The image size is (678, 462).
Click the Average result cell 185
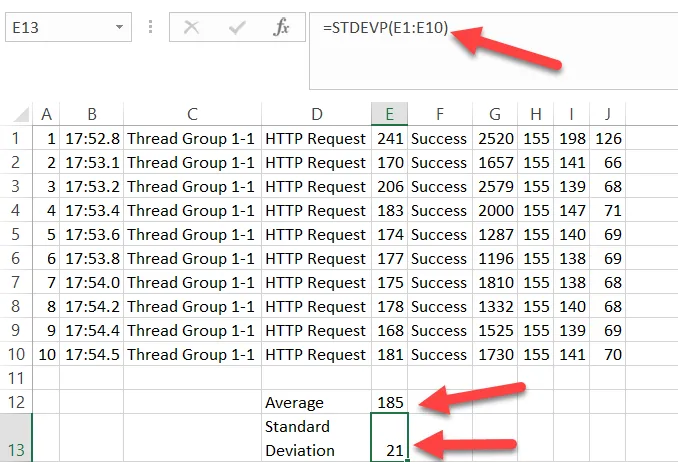click(390, 402)
